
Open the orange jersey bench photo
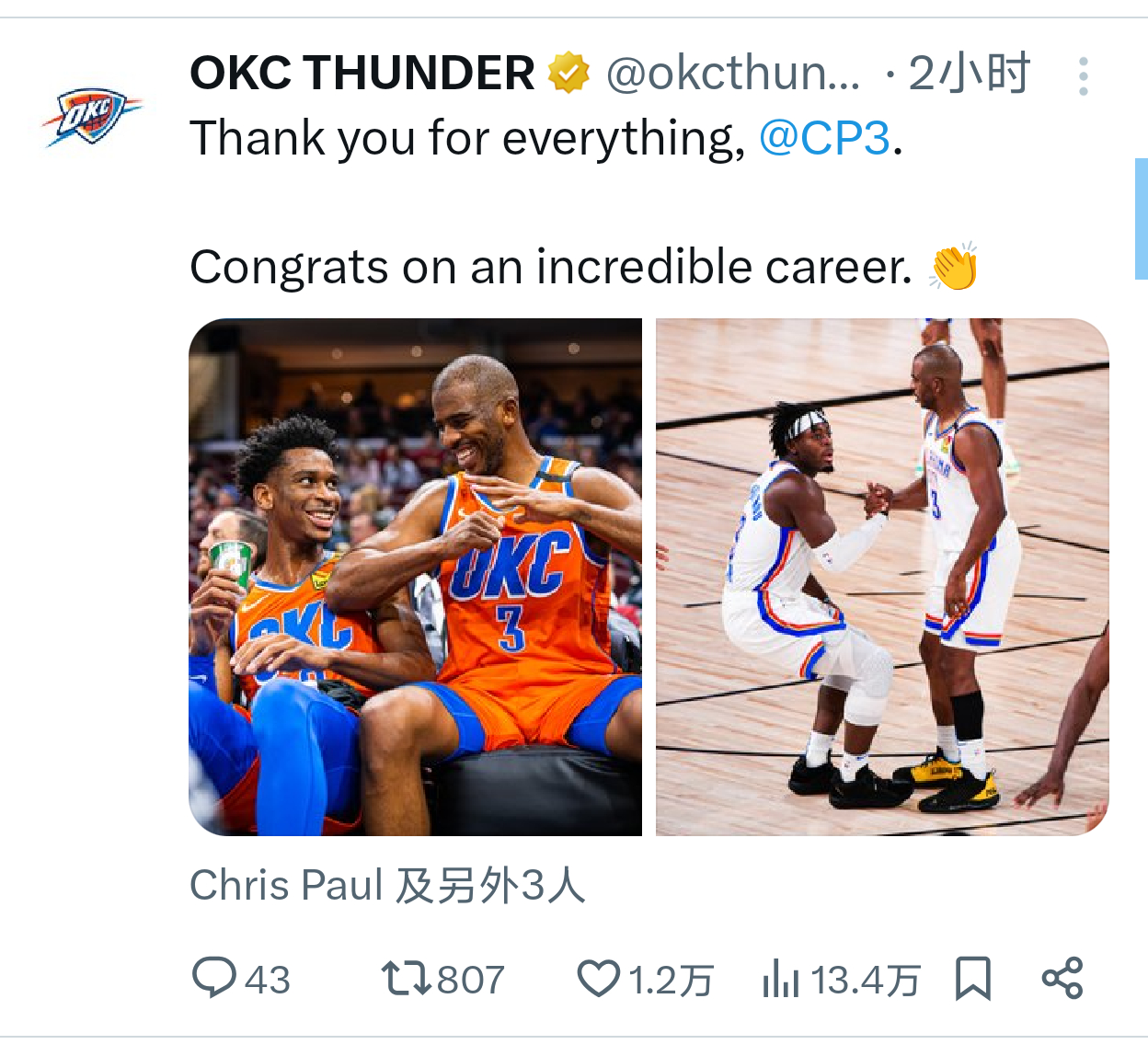click(x=415, y=577)
